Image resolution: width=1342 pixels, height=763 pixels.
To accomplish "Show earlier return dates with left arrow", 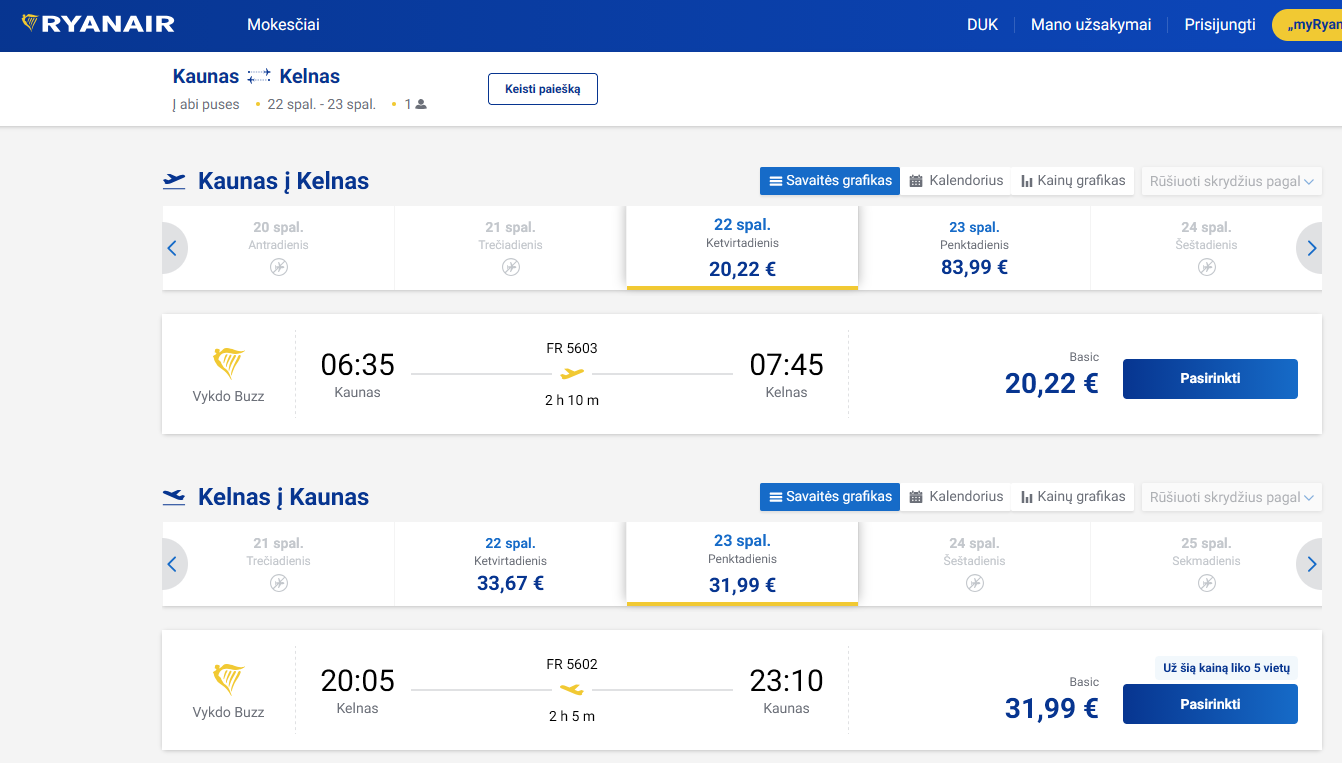I will click(173, 564).
